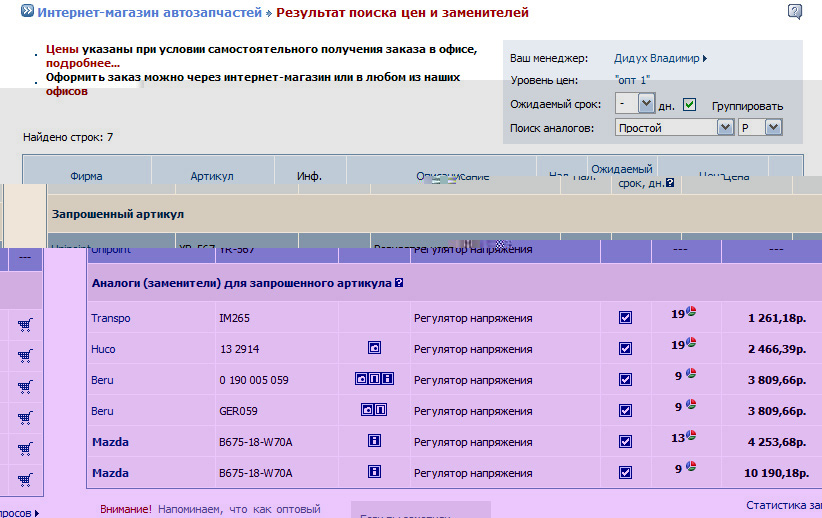This screenshot has width=822, height=518.
Task: Click the help icon in top-right corner
Action: pos(795,12)
